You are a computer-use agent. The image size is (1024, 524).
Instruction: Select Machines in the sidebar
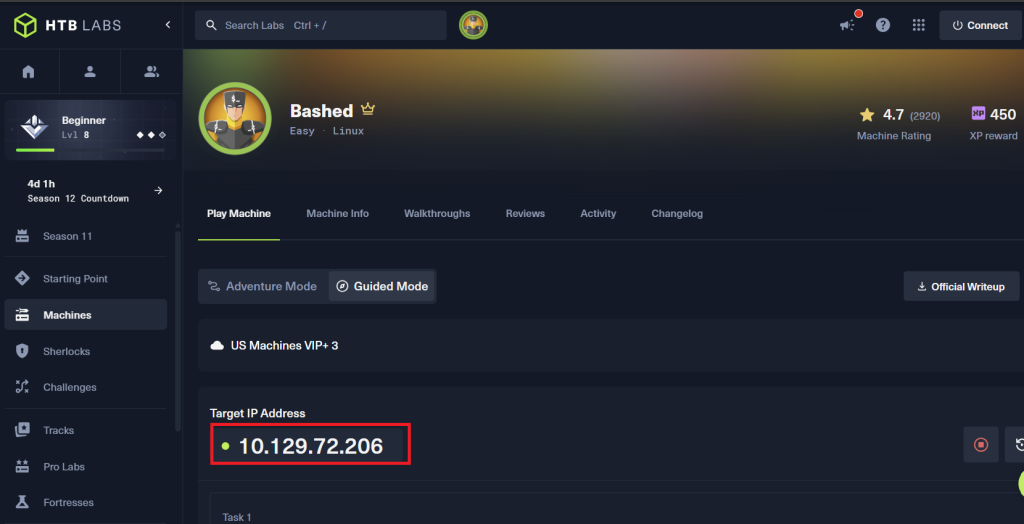86,314
